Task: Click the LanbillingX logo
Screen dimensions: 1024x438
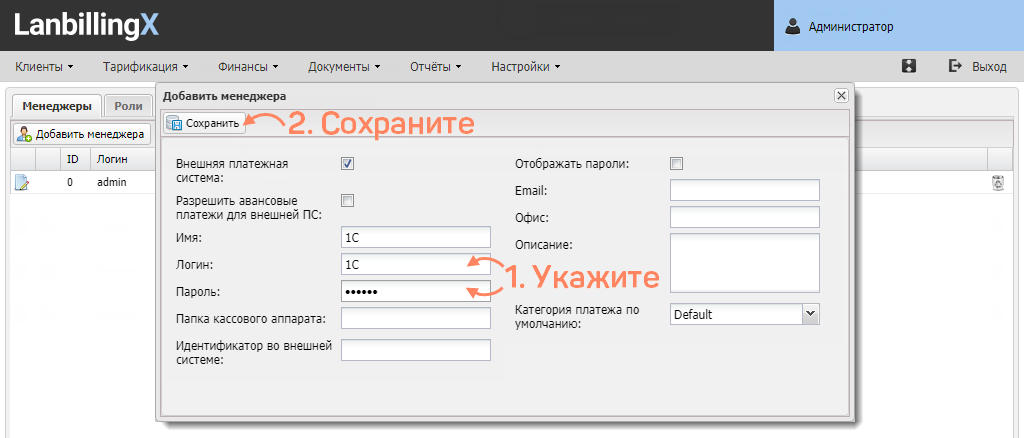Action: [x=86, y=26]
